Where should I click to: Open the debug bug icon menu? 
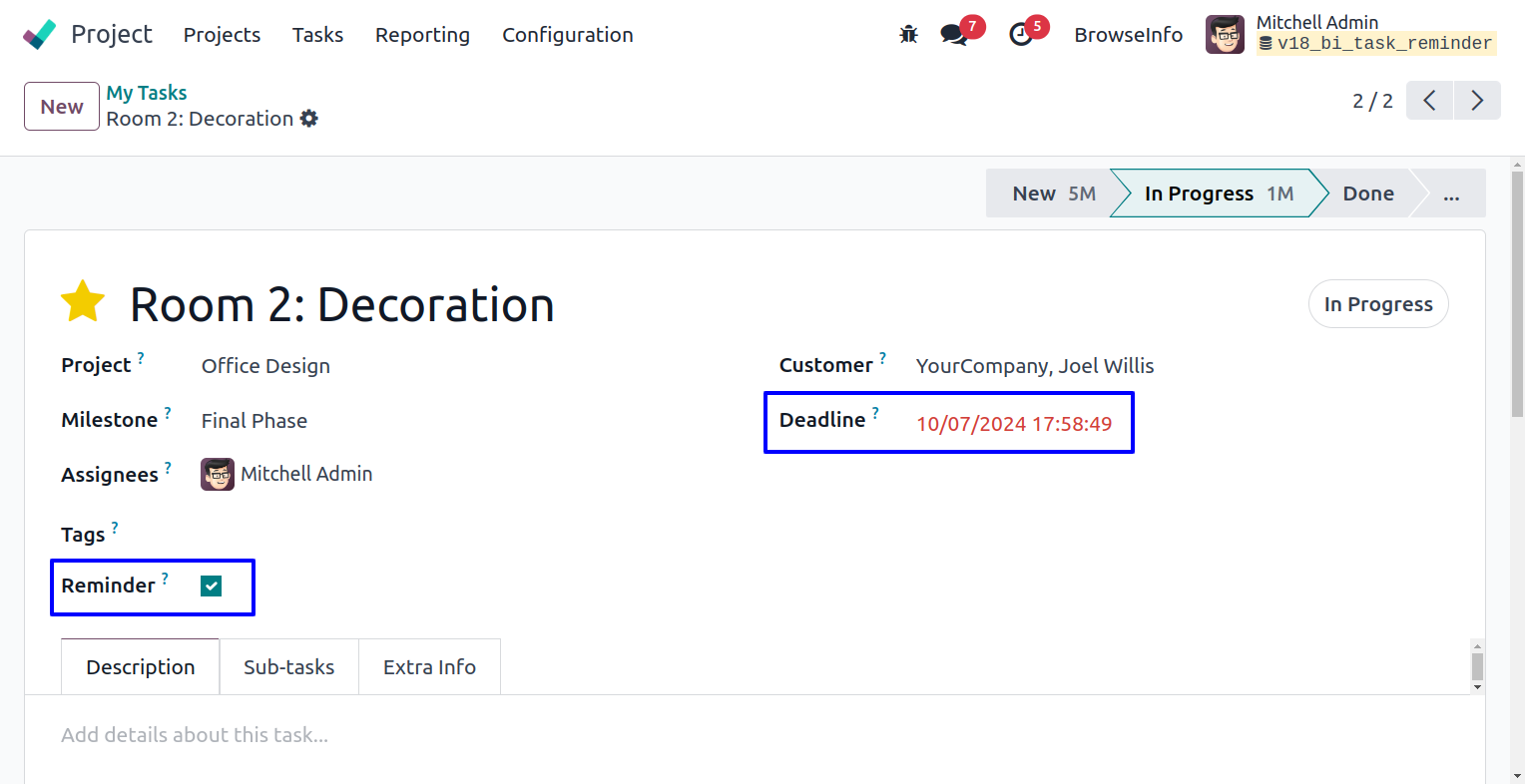[x=908, y=35]
